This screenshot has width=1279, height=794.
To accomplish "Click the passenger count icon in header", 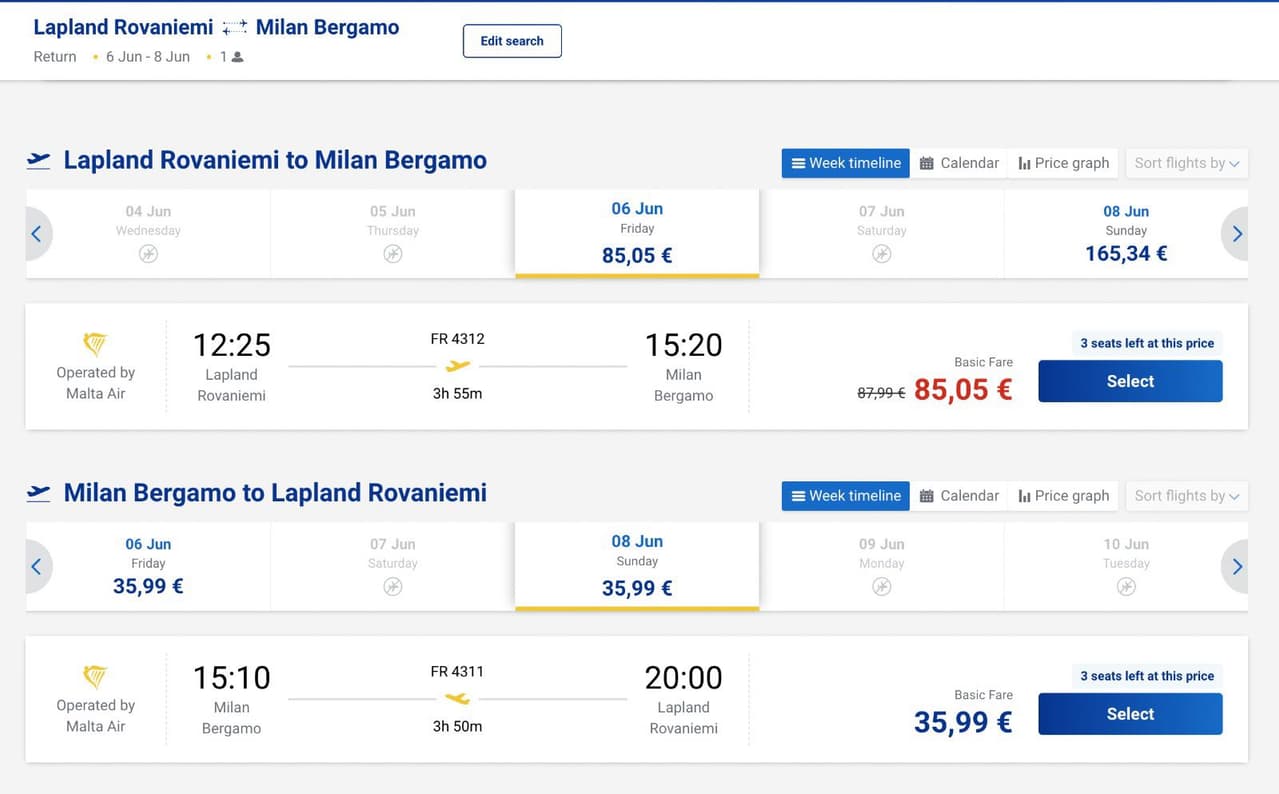I will 237,57.
